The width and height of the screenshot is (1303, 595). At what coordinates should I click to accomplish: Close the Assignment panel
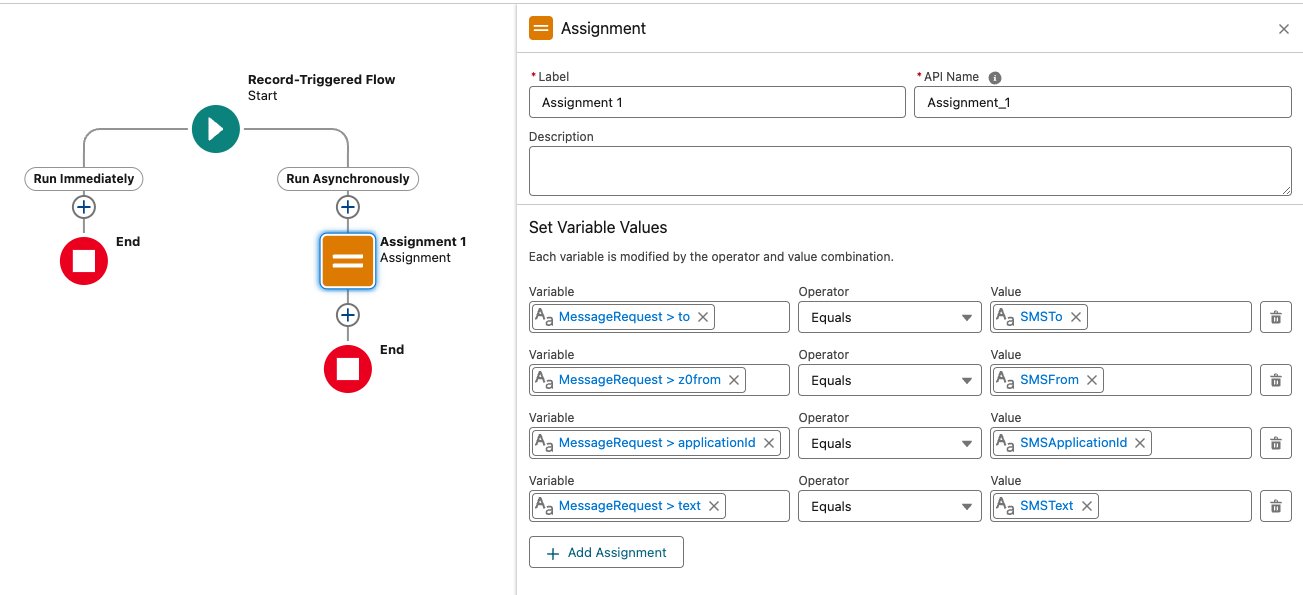pyautogui.click(x=1284, y=29)
